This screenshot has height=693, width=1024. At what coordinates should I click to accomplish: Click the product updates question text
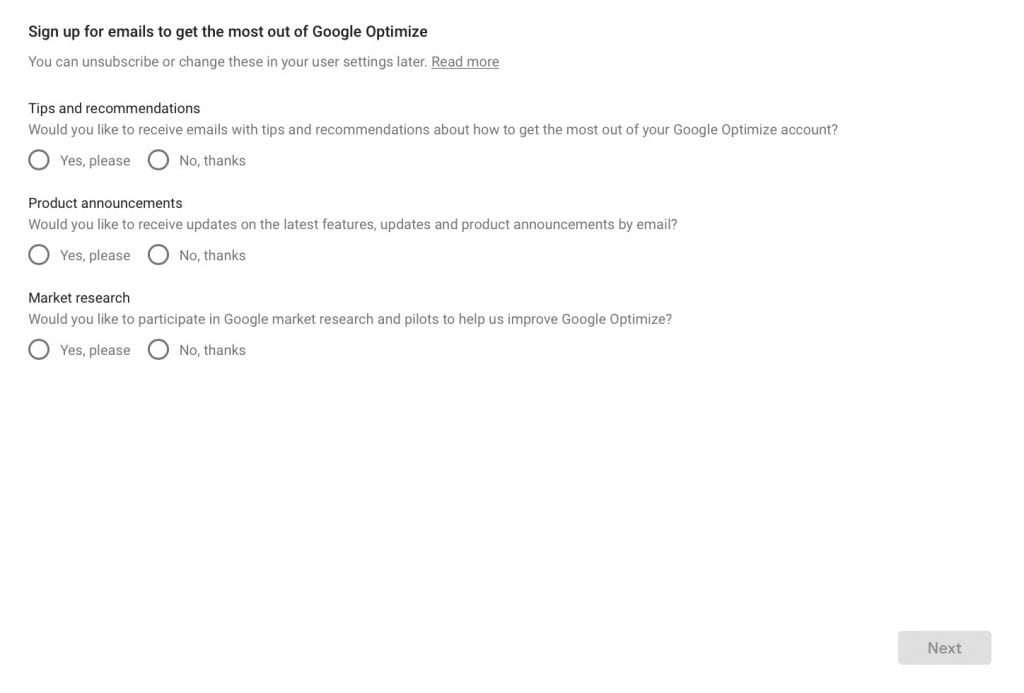pos(352,223)
